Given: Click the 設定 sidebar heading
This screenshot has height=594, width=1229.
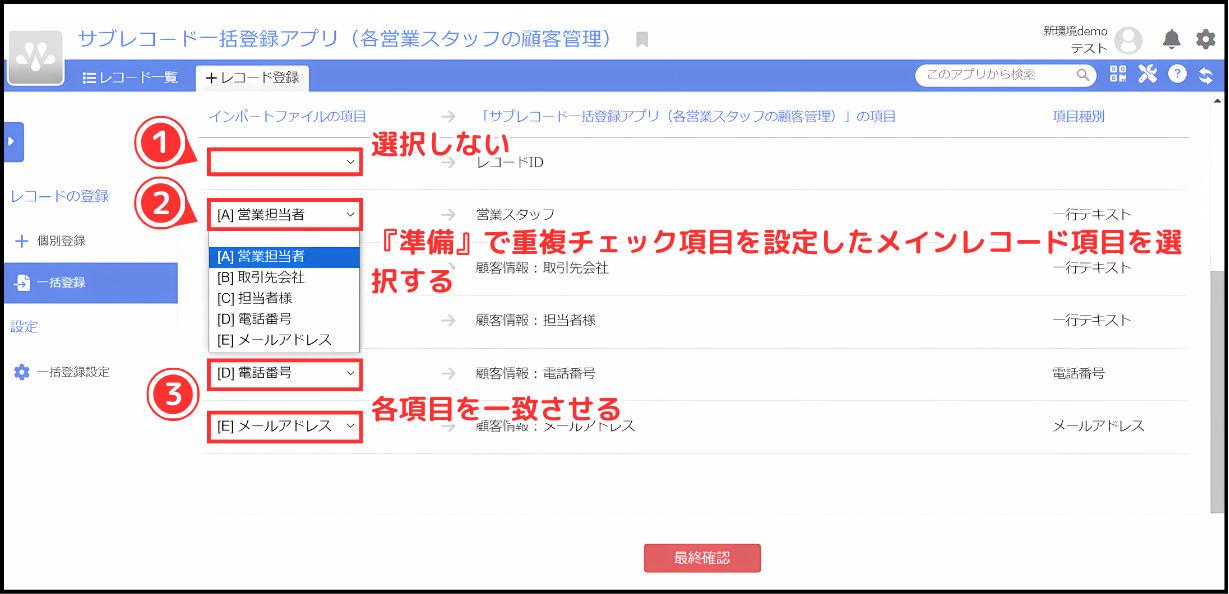Looking at the screenshot, I should [x=24, y=327].
